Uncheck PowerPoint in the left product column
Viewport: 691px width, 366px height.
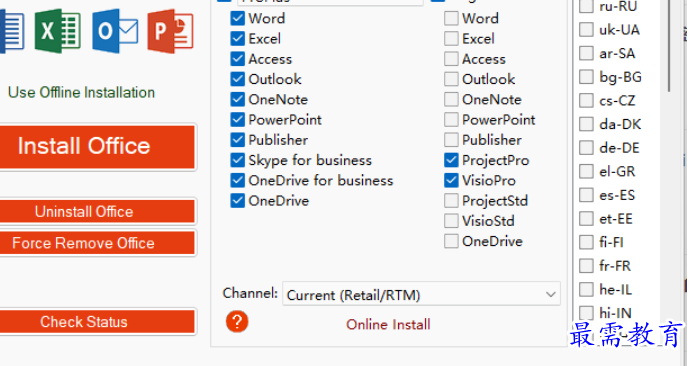[x=237, y=120]
